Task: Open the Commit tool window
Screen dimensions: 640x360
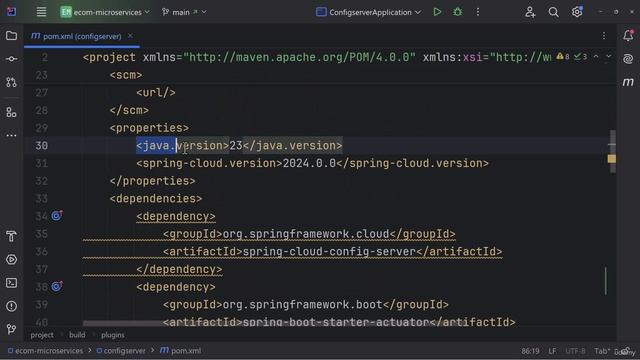Action: [11, 59]
